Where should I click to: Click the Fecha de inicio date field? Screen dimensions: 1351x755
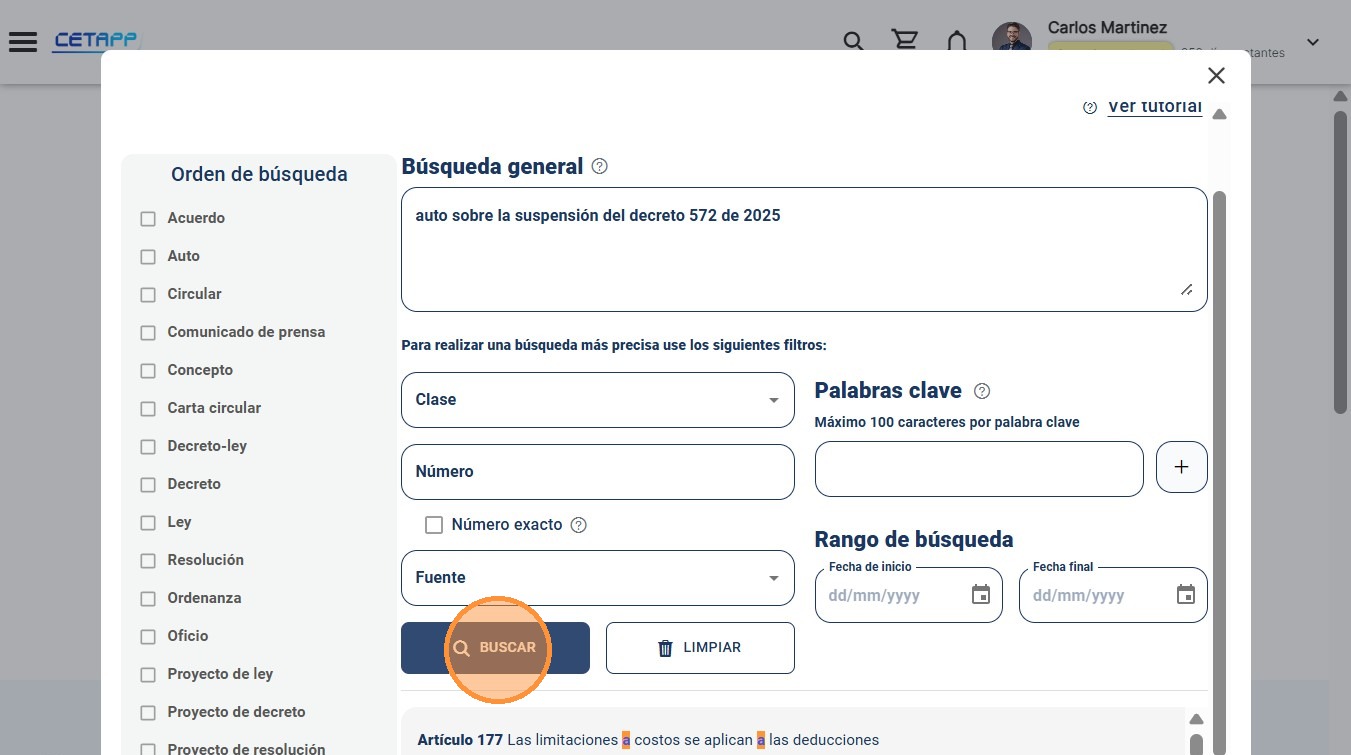point(909,595)
